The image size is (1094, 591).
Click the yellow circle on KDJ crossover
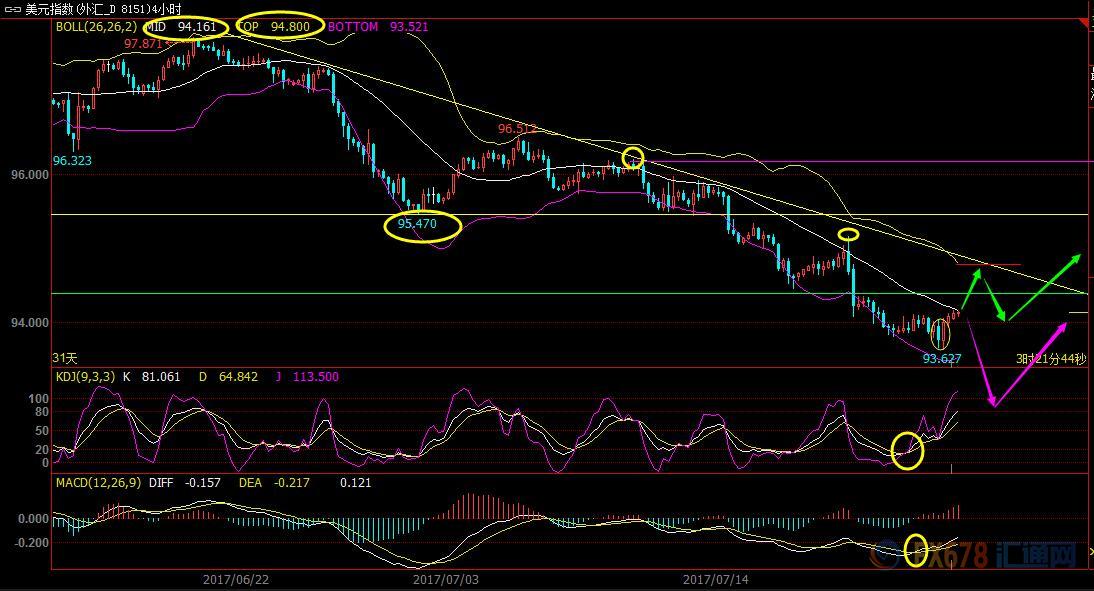click(x=908, y=450)
